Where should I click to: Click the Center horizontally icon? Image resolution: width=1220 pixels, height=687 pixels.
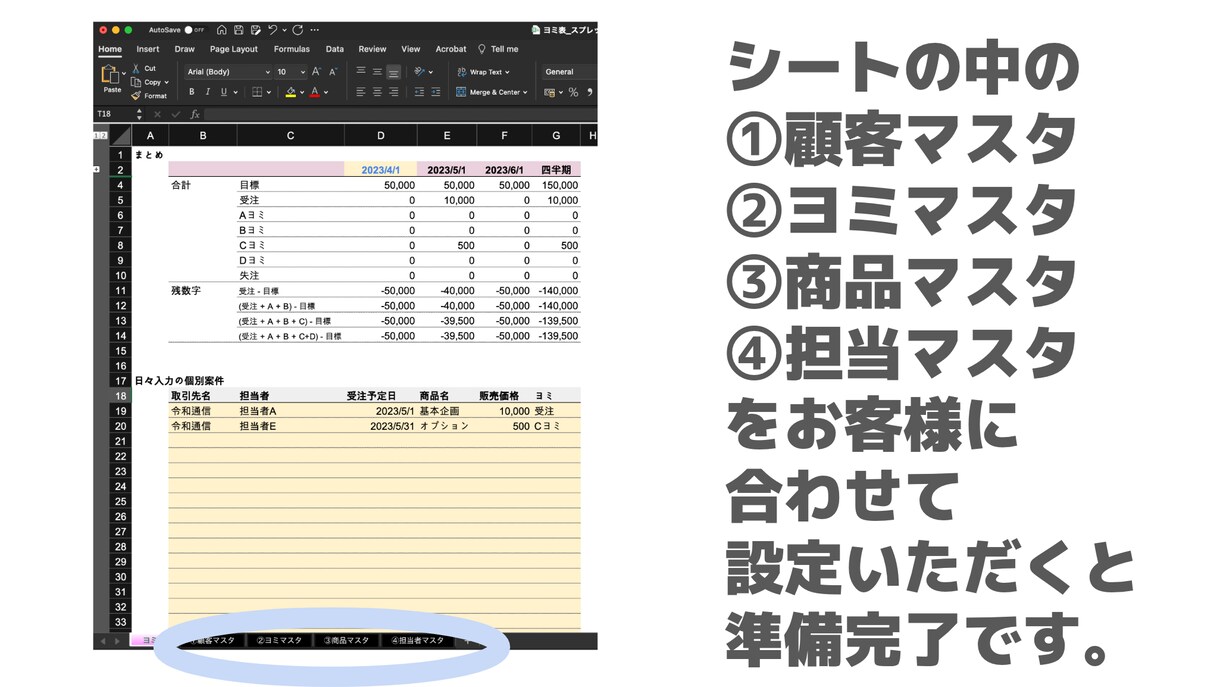(377, 92)
